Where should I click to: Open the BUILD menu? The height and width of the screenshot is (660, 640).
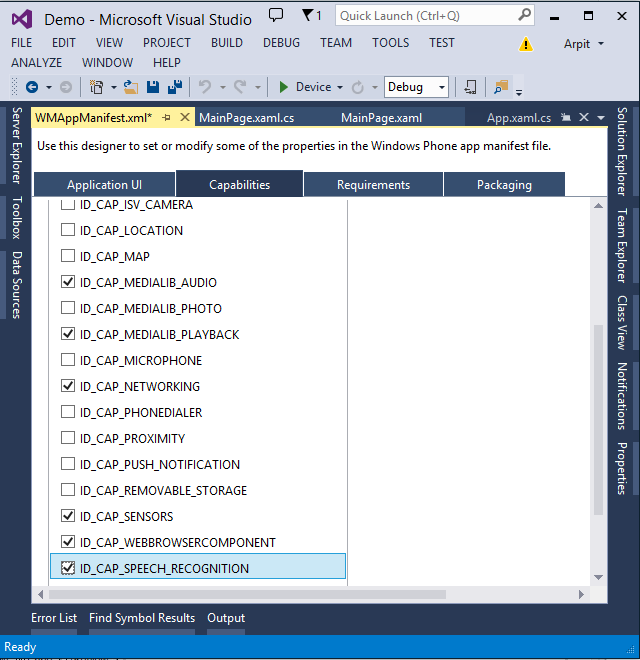pyautogui.click(x=227, y=43)
